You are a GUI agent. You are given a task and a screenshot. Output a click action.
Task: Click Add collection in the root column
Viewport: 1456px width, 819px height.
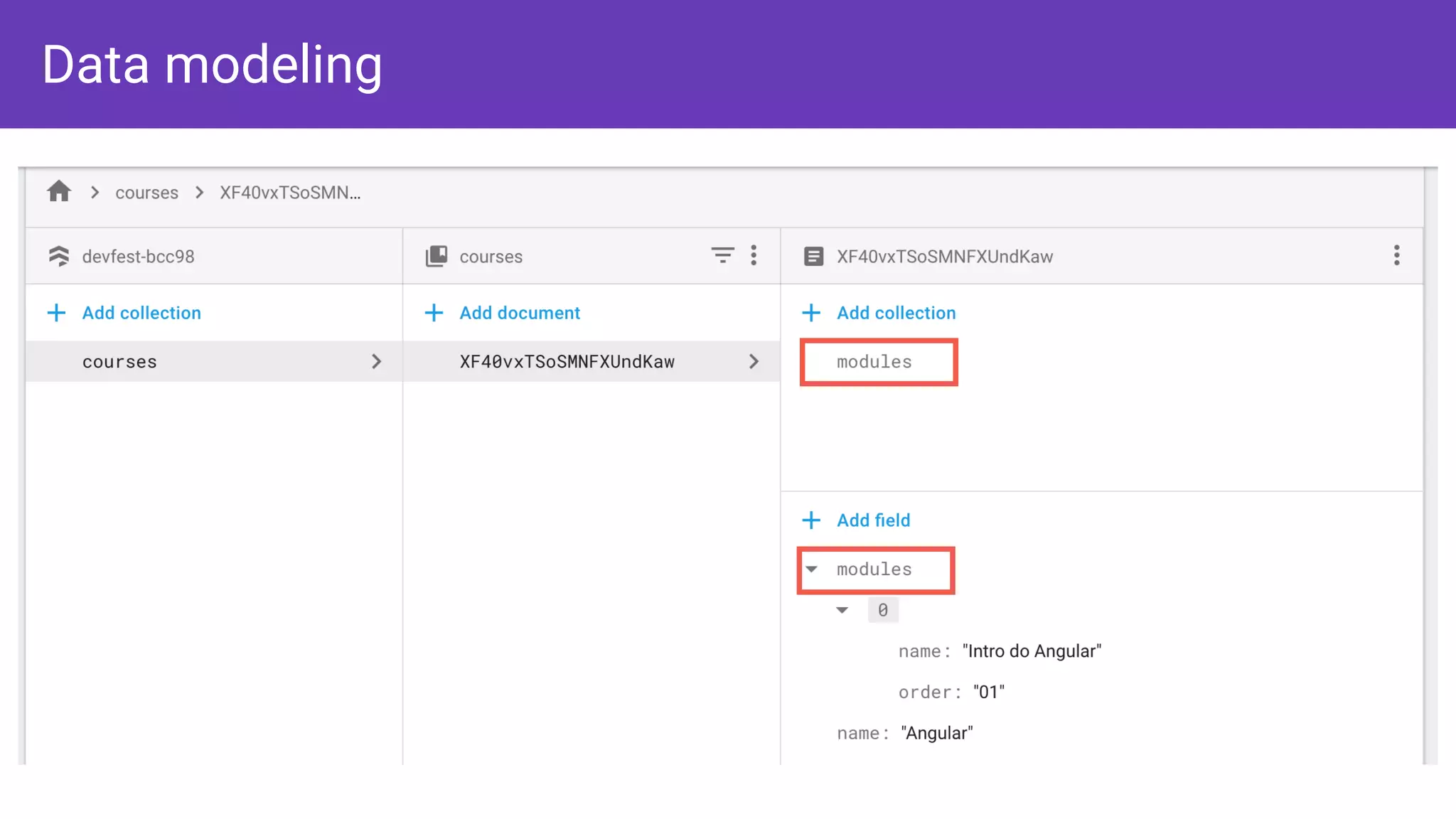pos(141,313)
